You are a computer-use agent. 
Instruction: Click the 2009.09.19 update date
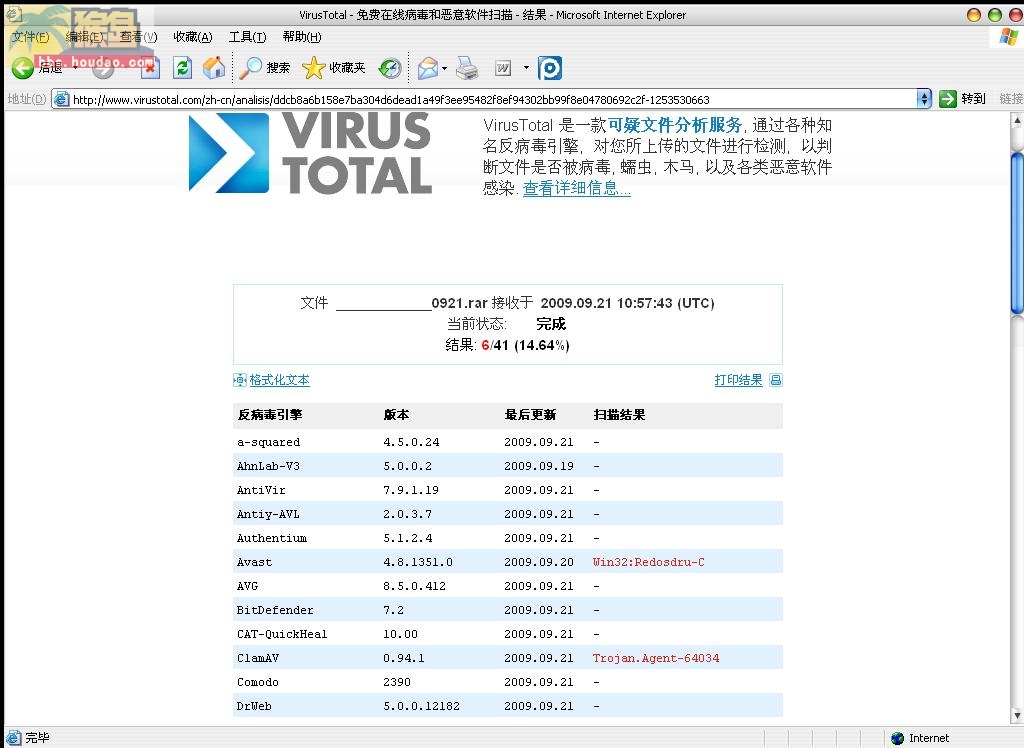coord(539,466)
